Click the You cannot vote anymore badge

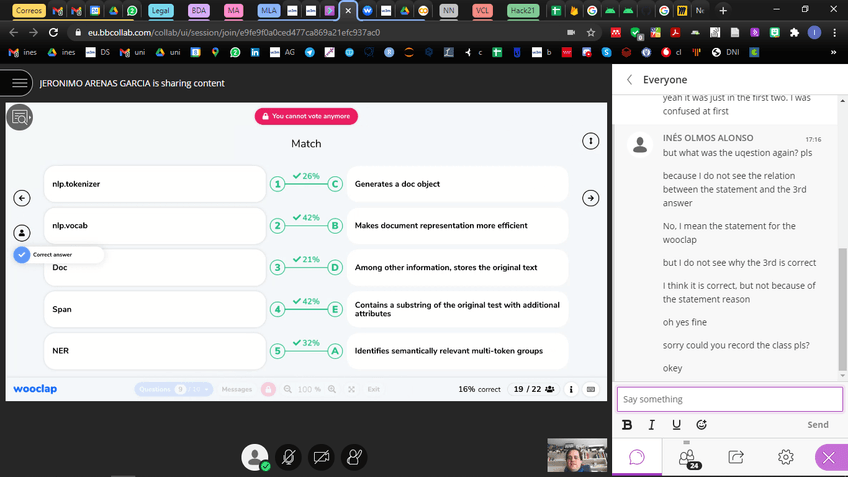coord(306,116)
